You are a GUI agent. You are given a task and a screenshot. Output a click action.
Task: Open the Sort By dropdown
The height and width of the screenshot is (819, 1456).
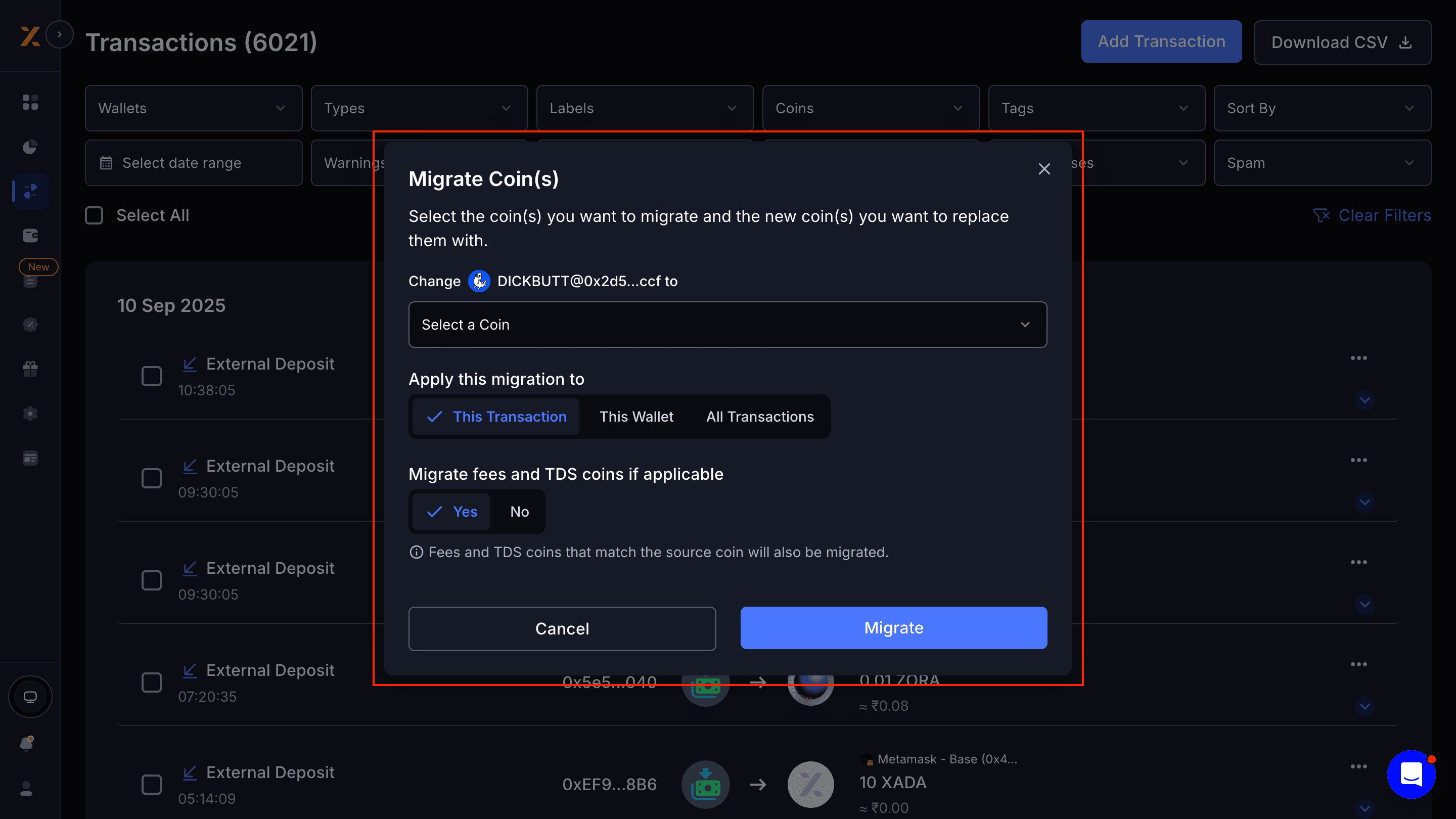1322,108
